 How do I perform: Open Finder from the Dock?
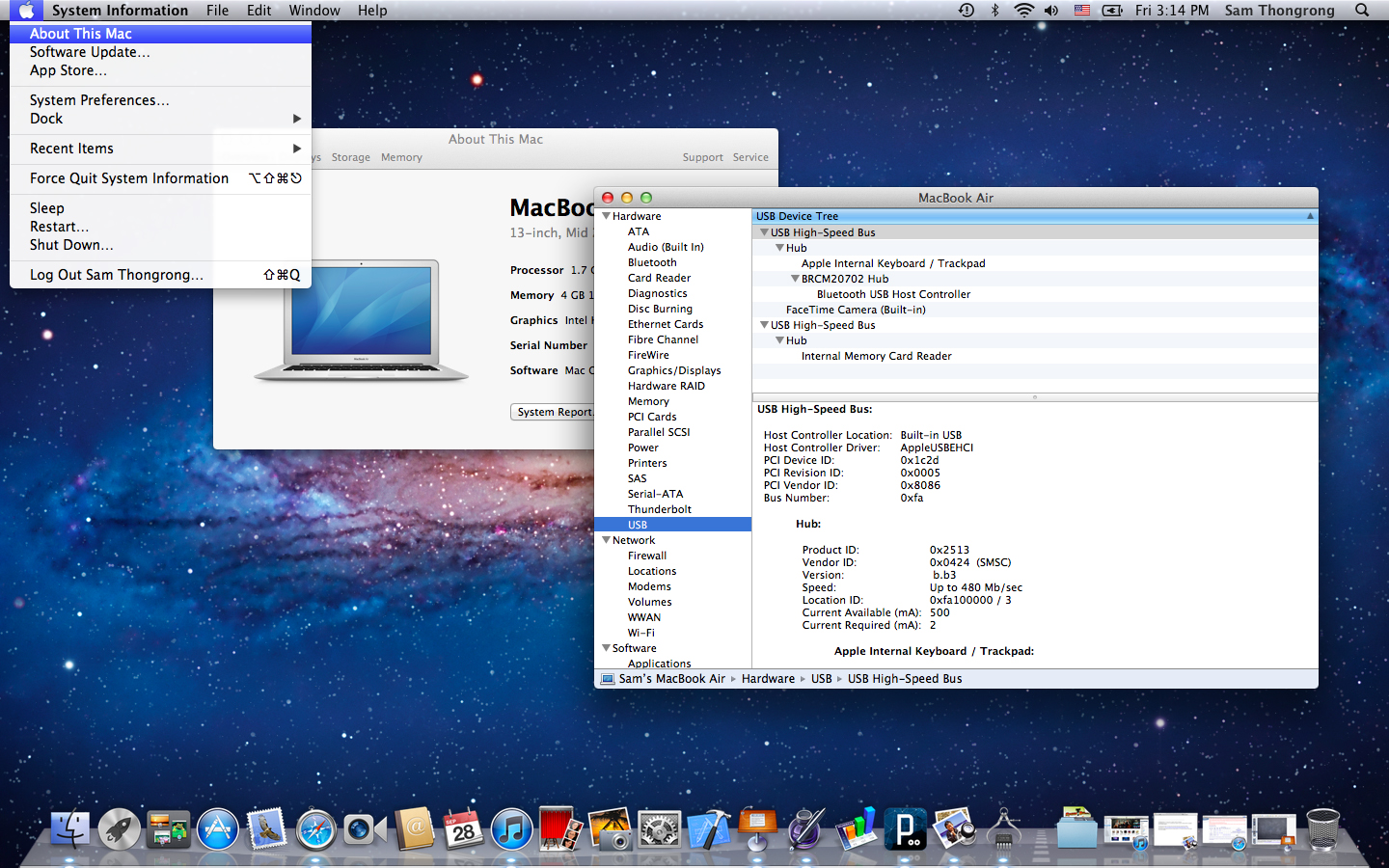pyautogui.click(x=69, y=829)
